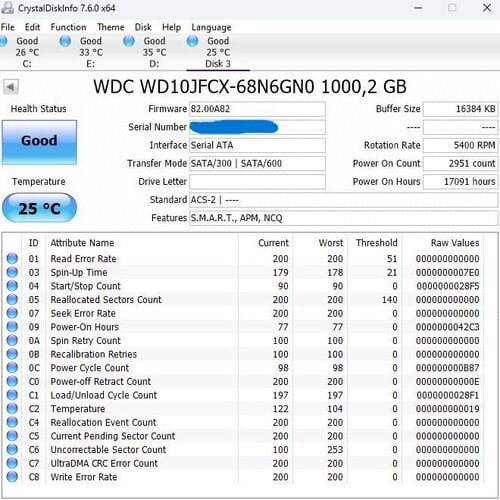Click status circle for Power-off Retract Count
The image size is (500, 500).
[12, 381]
